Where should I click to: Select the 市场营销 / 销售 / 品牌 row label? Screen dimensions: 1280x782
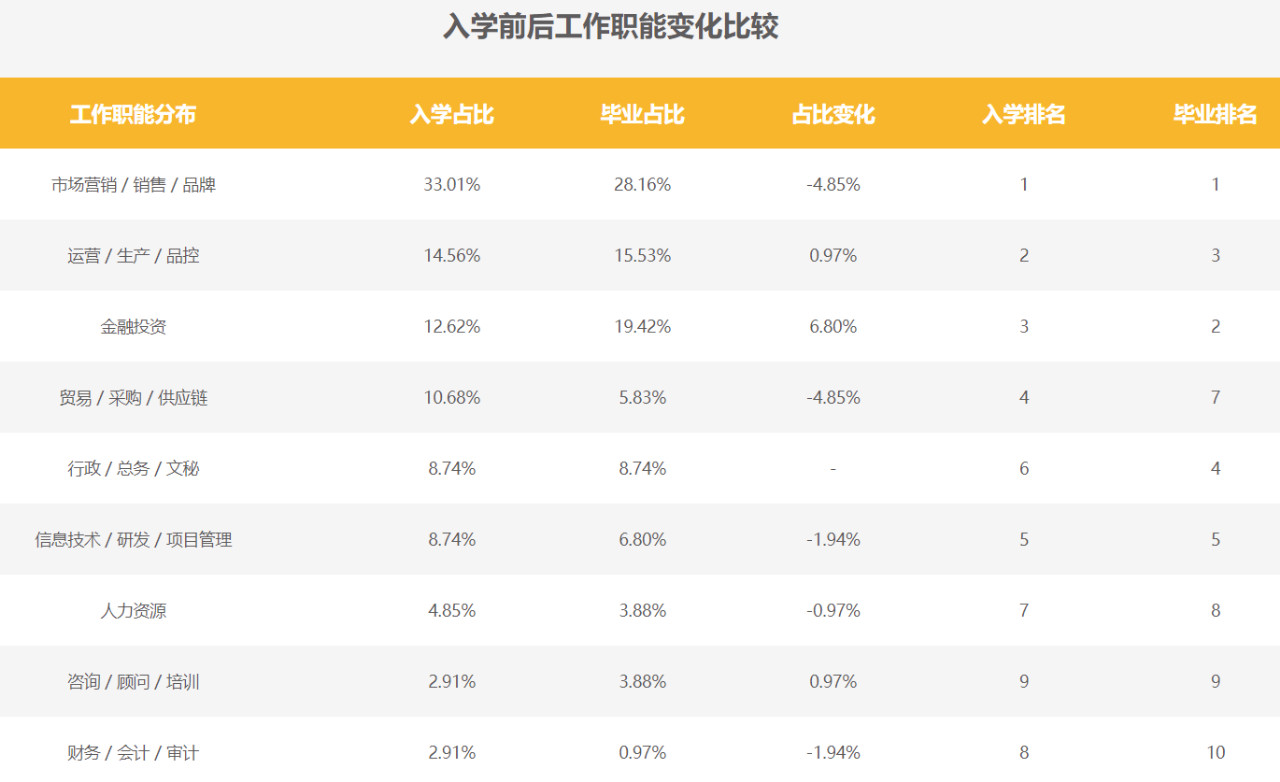coord(133,185)
